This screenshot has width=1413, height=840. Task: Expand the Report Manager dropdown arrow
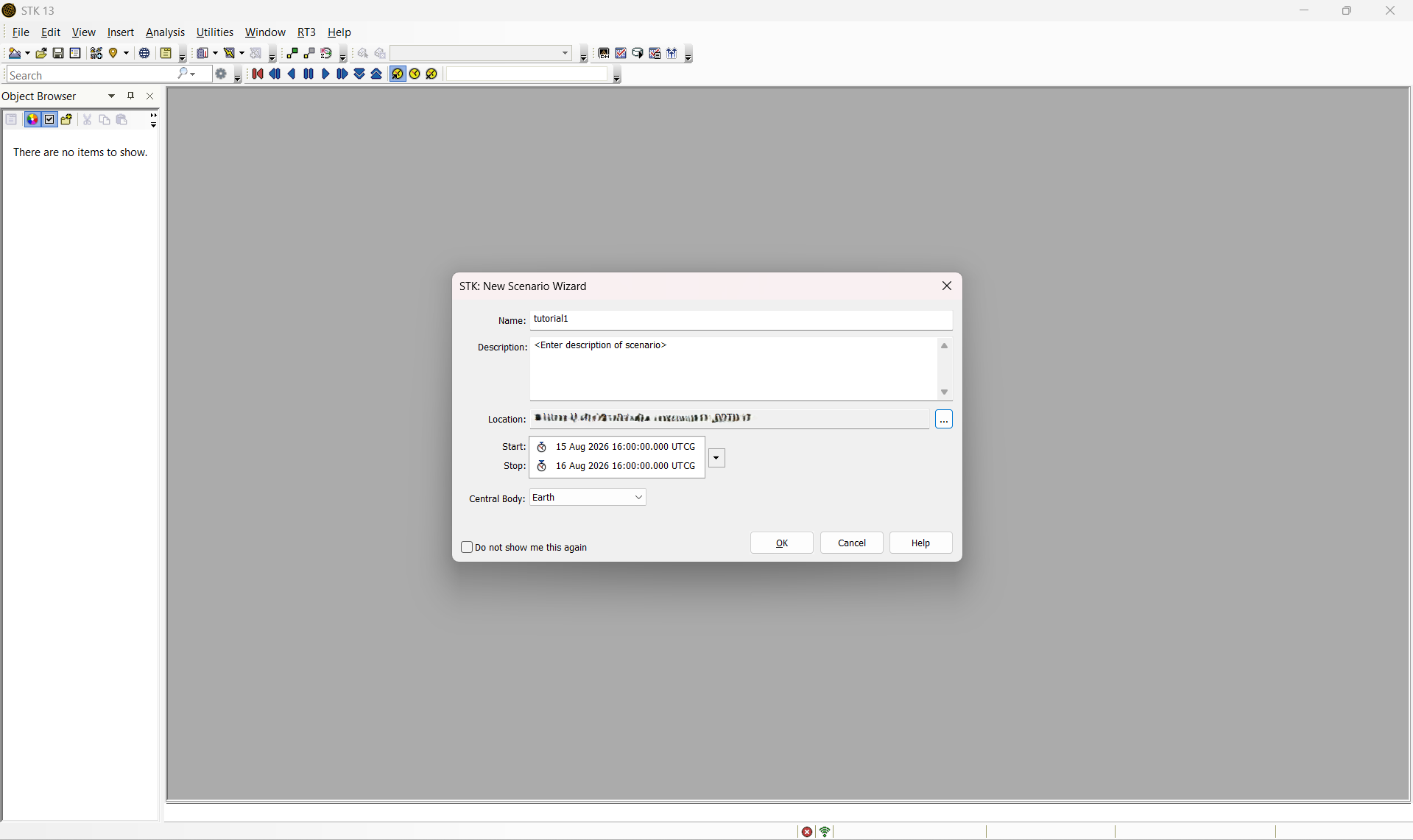(x=215, y=53)
